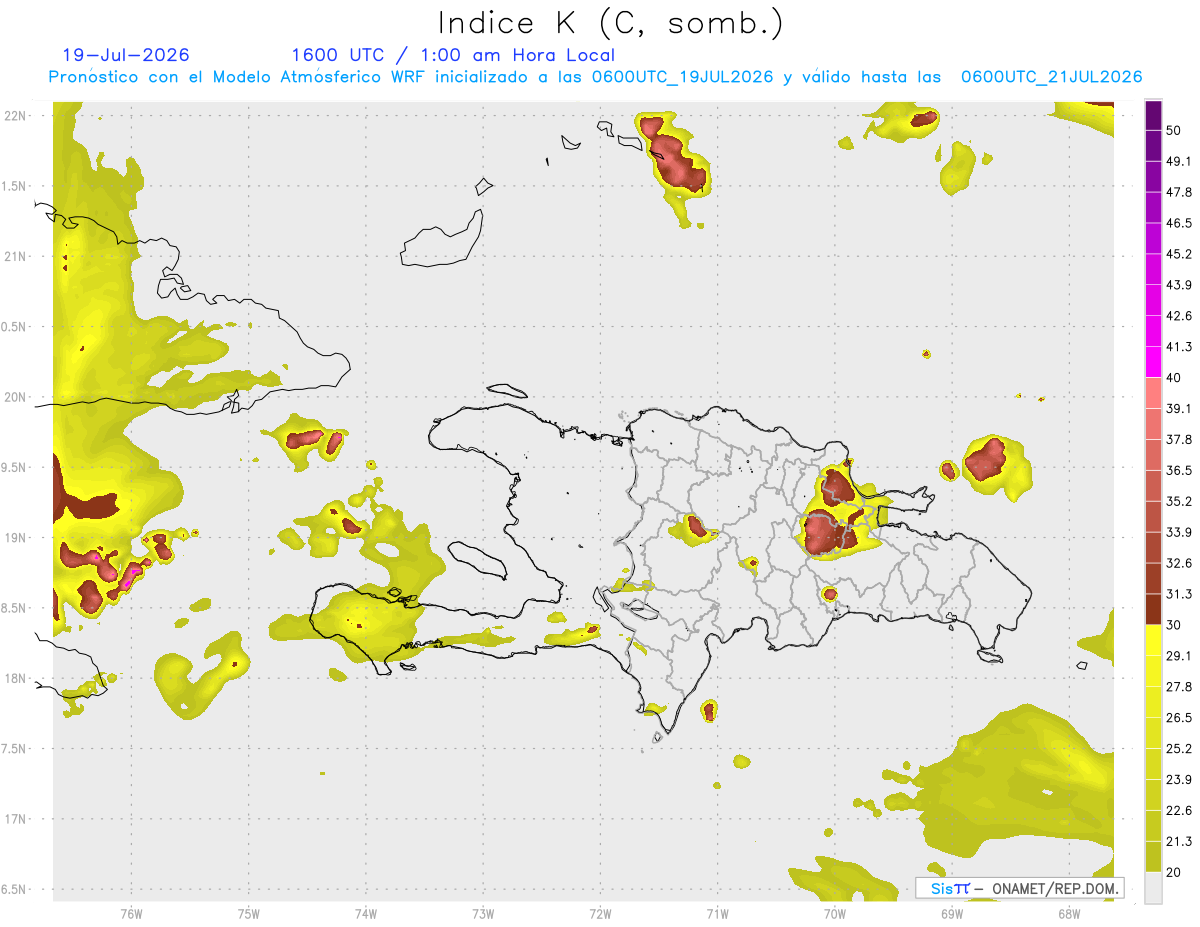Click the "20N" latitude label
1200x927 pixels.
coord(16,397)
